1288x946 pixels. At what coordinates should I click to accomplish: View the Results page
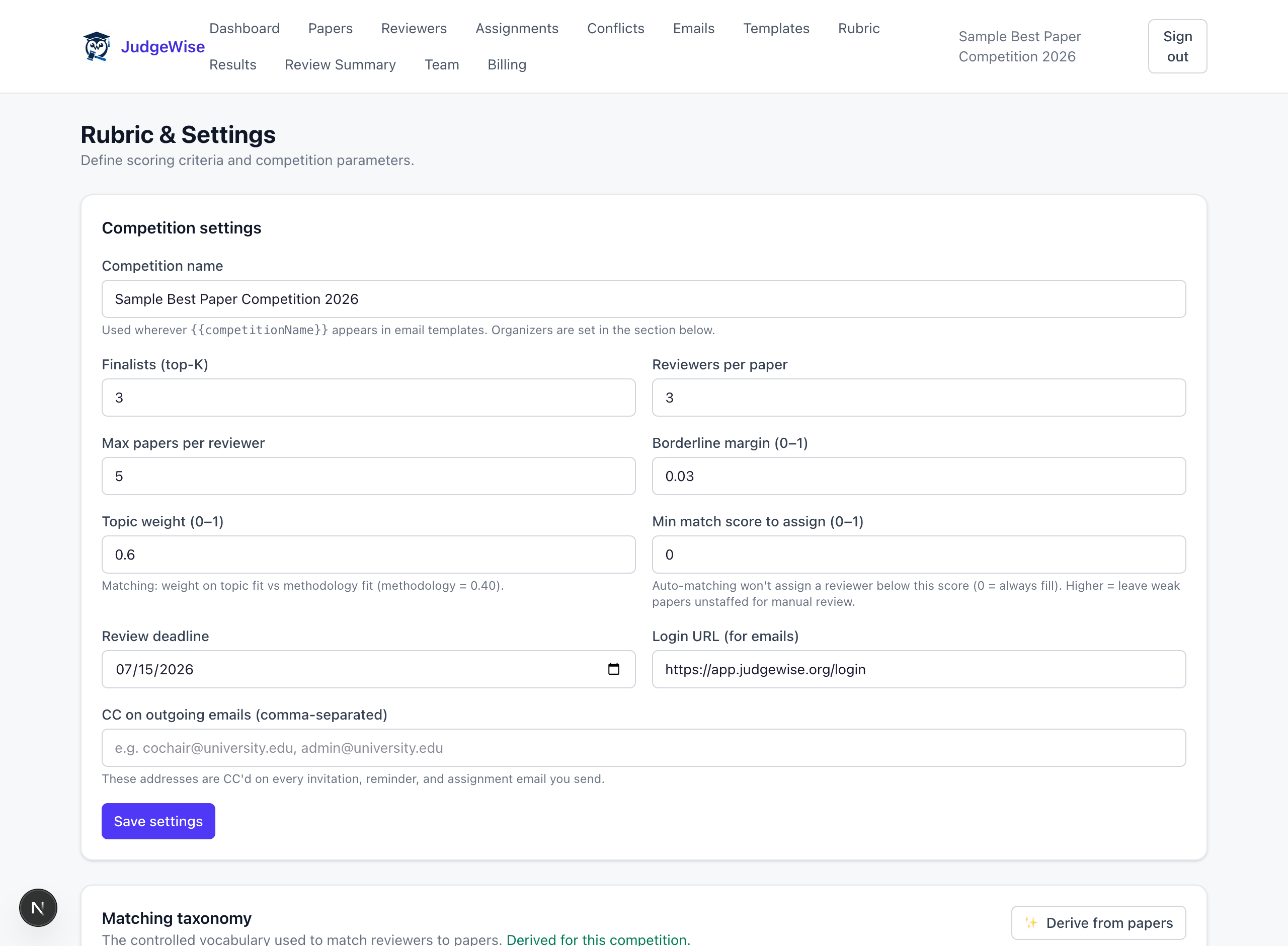pyautogui.click(x=232, y=65)
